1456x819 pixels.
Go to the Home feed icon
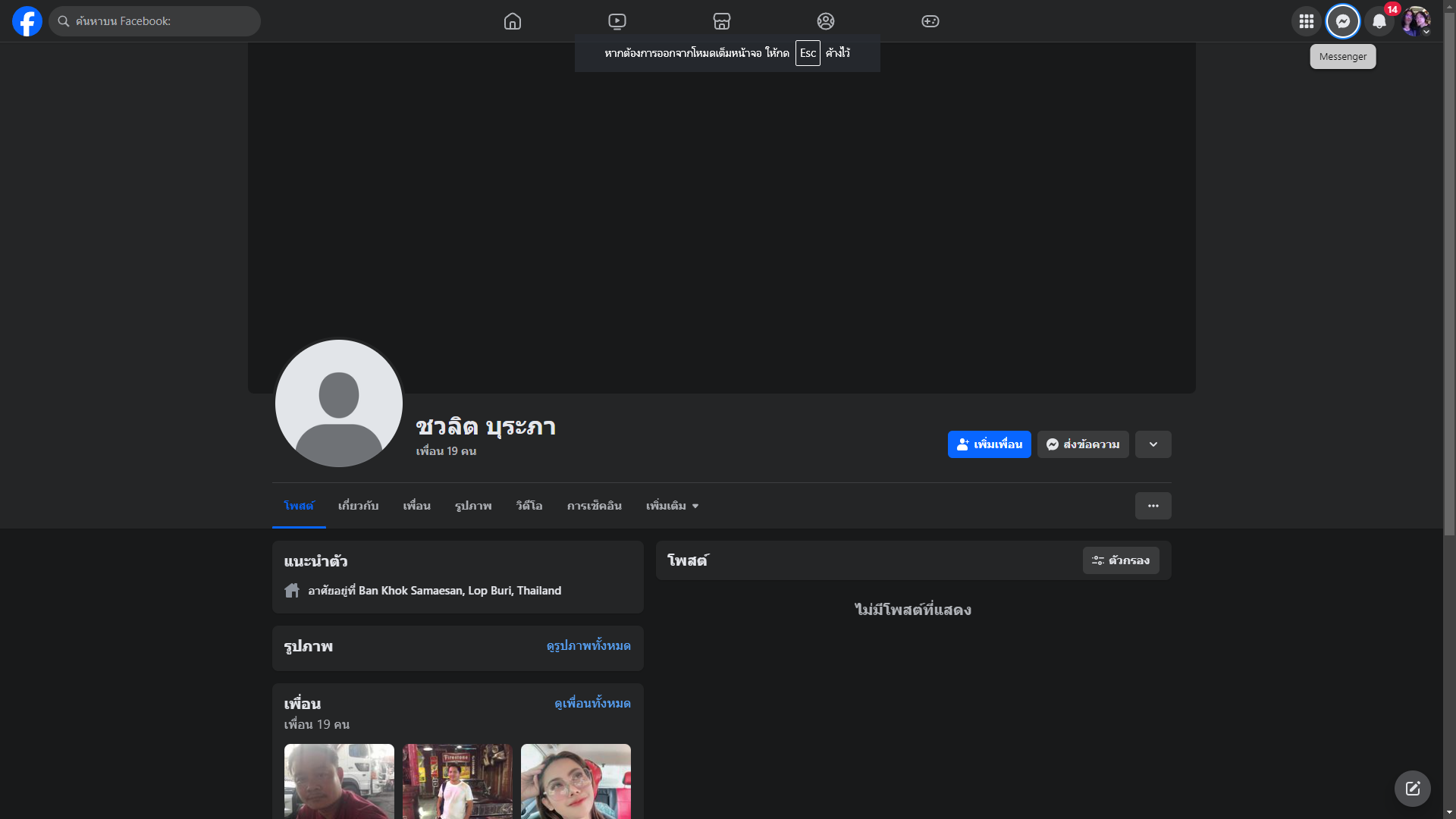[513, 21]
